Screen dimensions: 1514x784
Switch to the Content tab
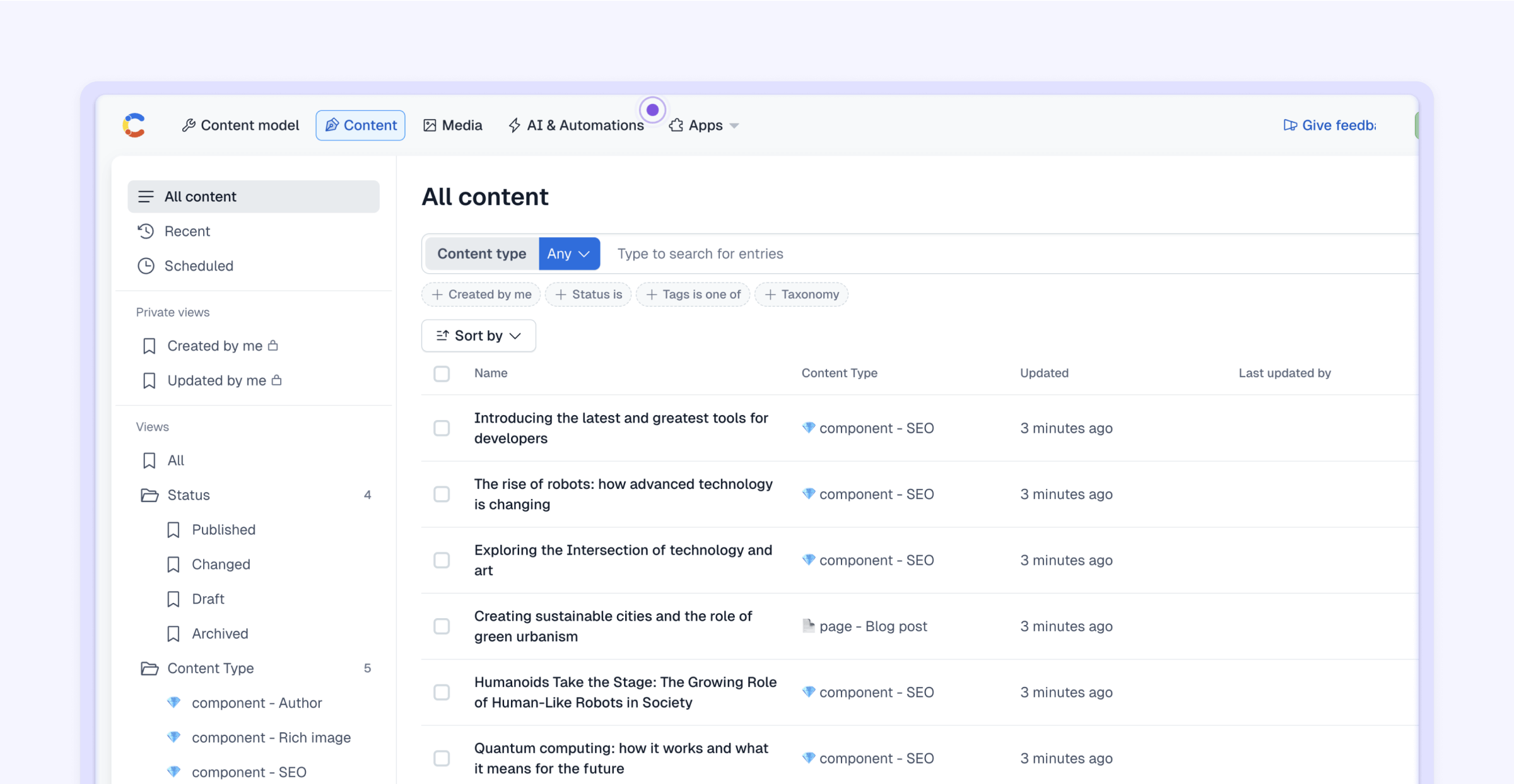coord(360,126)
